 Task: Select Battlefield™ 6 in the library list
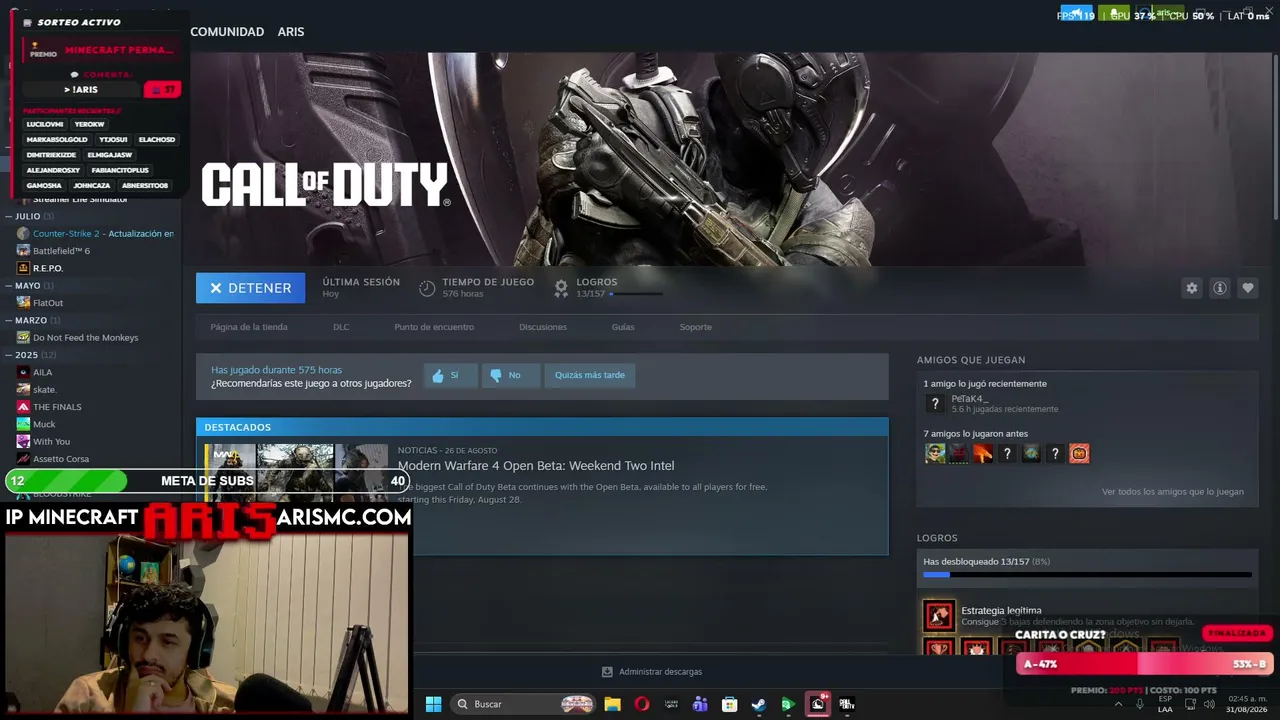61,251
